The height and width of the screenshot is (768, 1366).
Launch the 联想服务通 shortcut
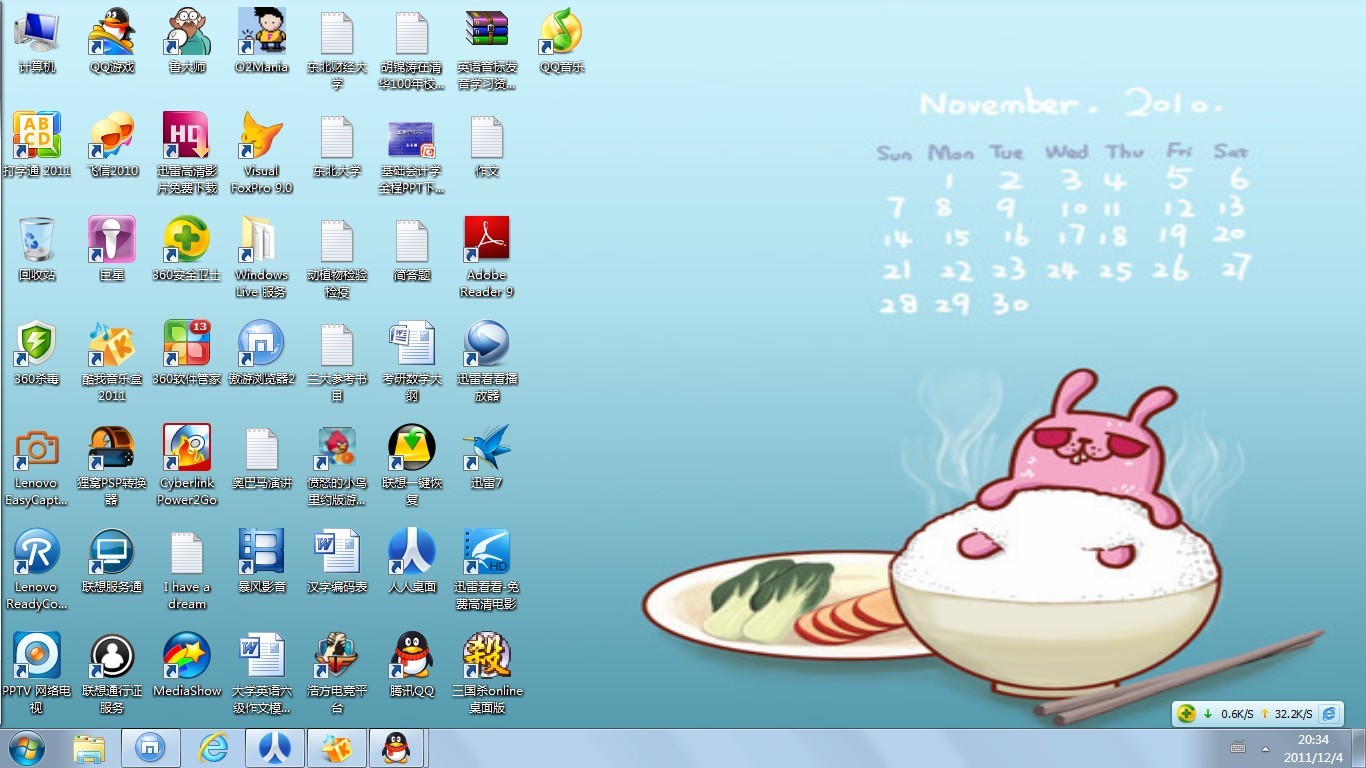[x=112, y=561]
